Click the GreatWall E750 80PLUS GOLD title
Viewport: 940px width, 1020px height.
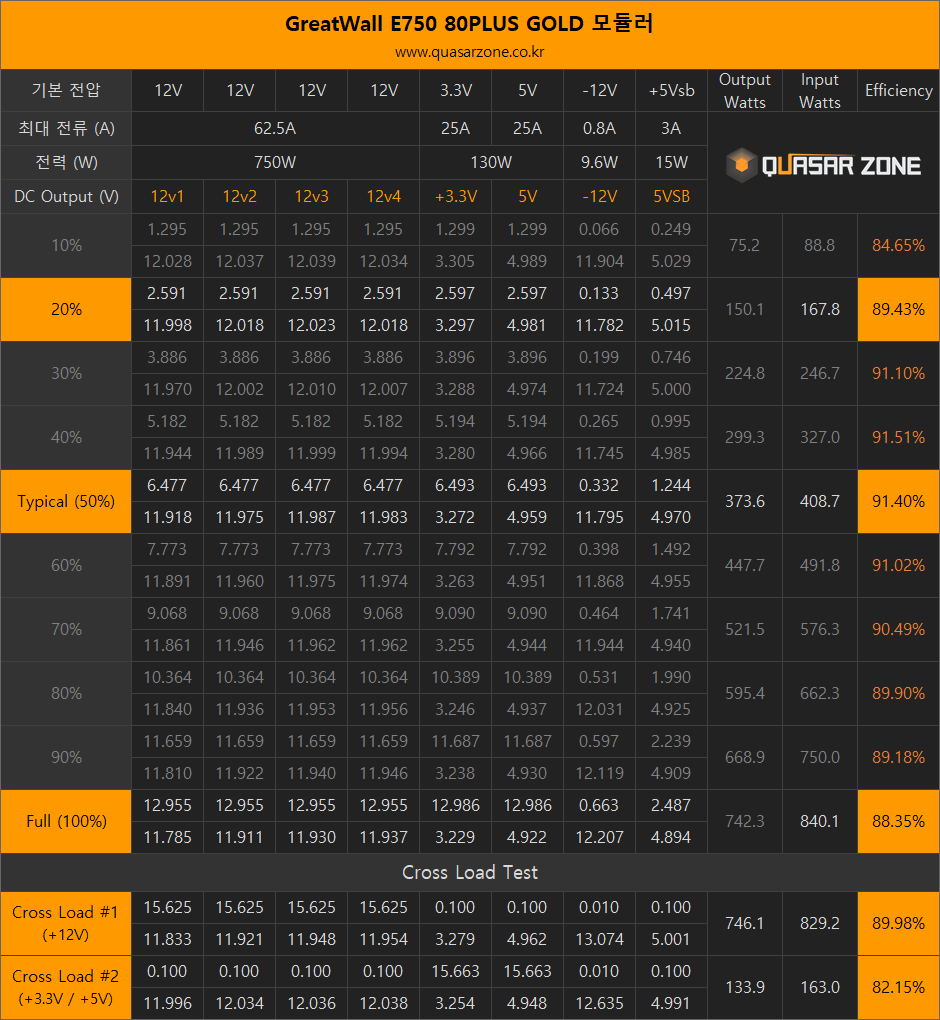(x=469, y=23)
